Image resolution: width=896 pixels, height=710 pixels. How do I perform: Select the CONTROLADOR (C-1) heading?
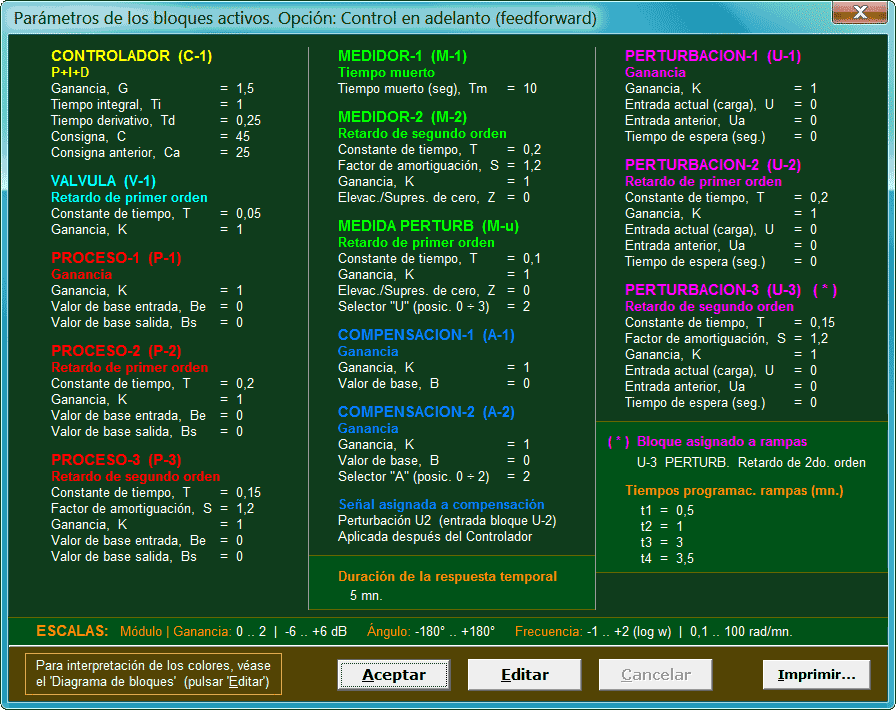click(x=131, y=57)
